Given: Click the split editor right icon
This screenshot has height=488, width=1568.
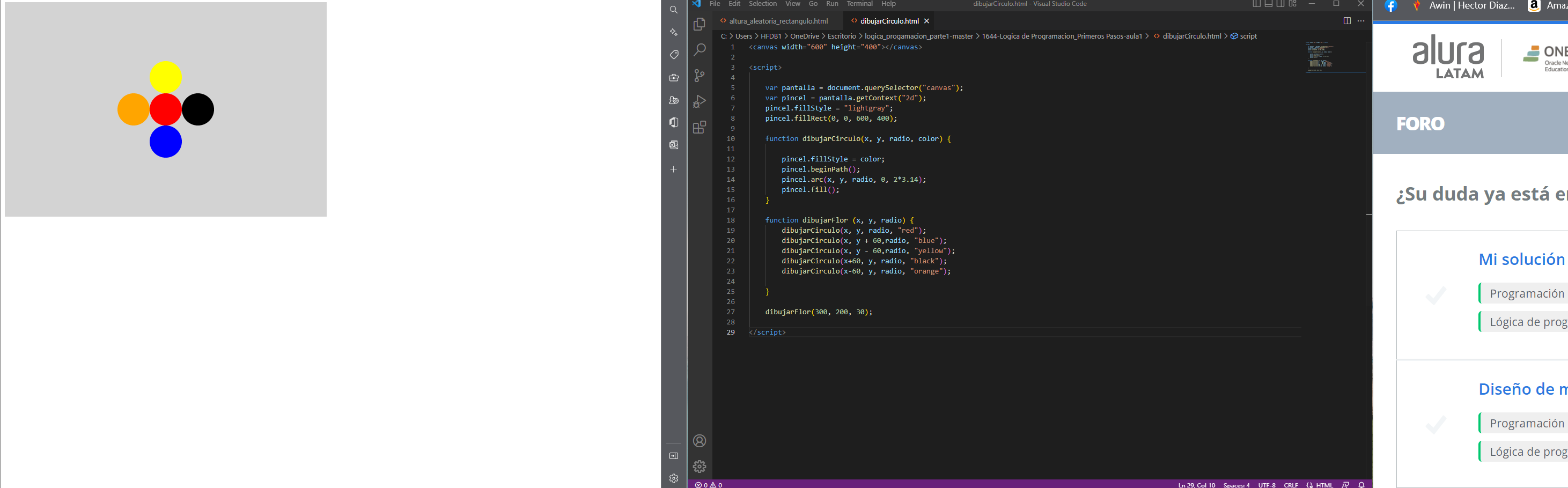Looking at the screenshot, I should coord(1347,21).
